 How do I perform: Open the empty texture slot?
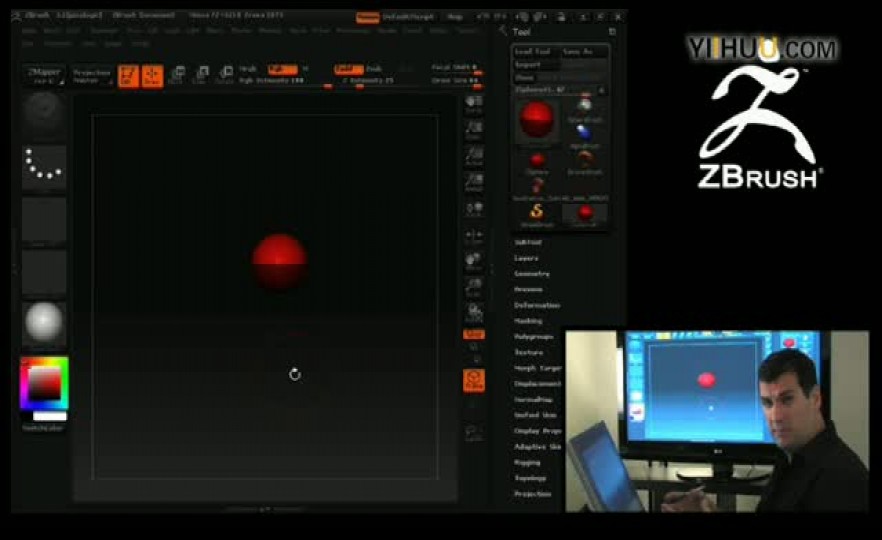coord(44,272)
